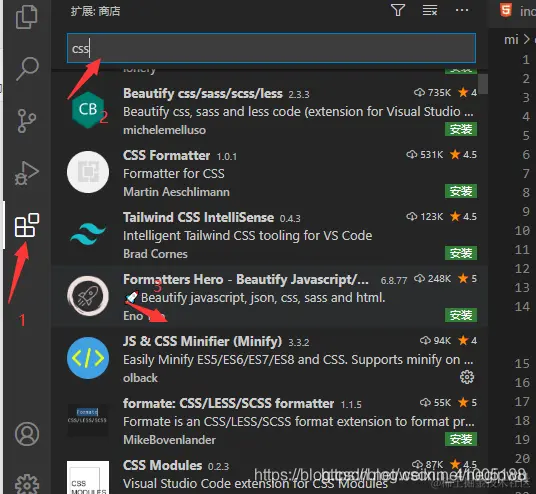Click the 94K download count

pyautogui.click(x=436, y=341)
